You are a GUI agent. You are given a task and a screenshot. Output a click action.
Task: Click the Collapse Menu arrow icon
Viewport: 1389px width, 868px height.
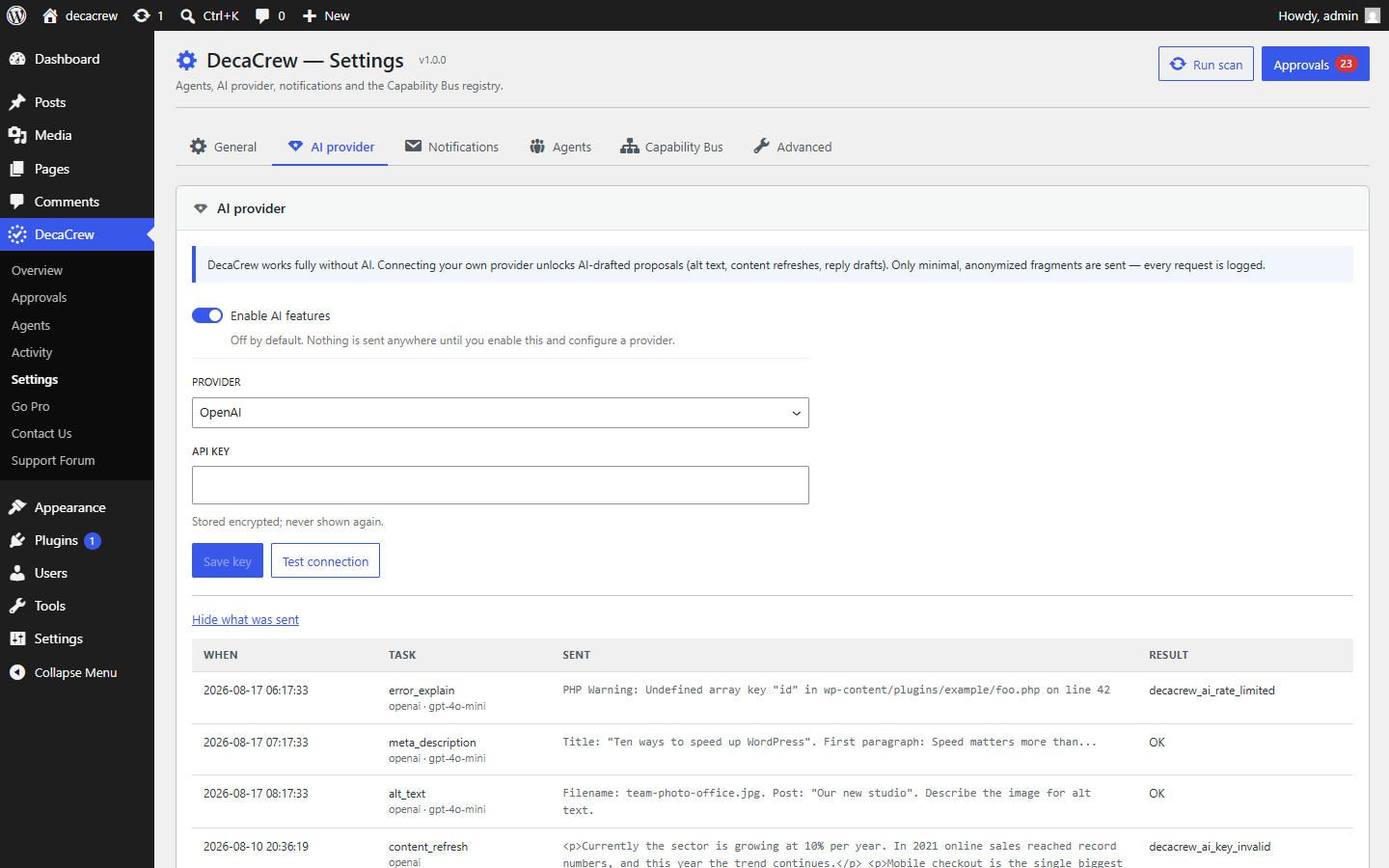tap(17, 672)
